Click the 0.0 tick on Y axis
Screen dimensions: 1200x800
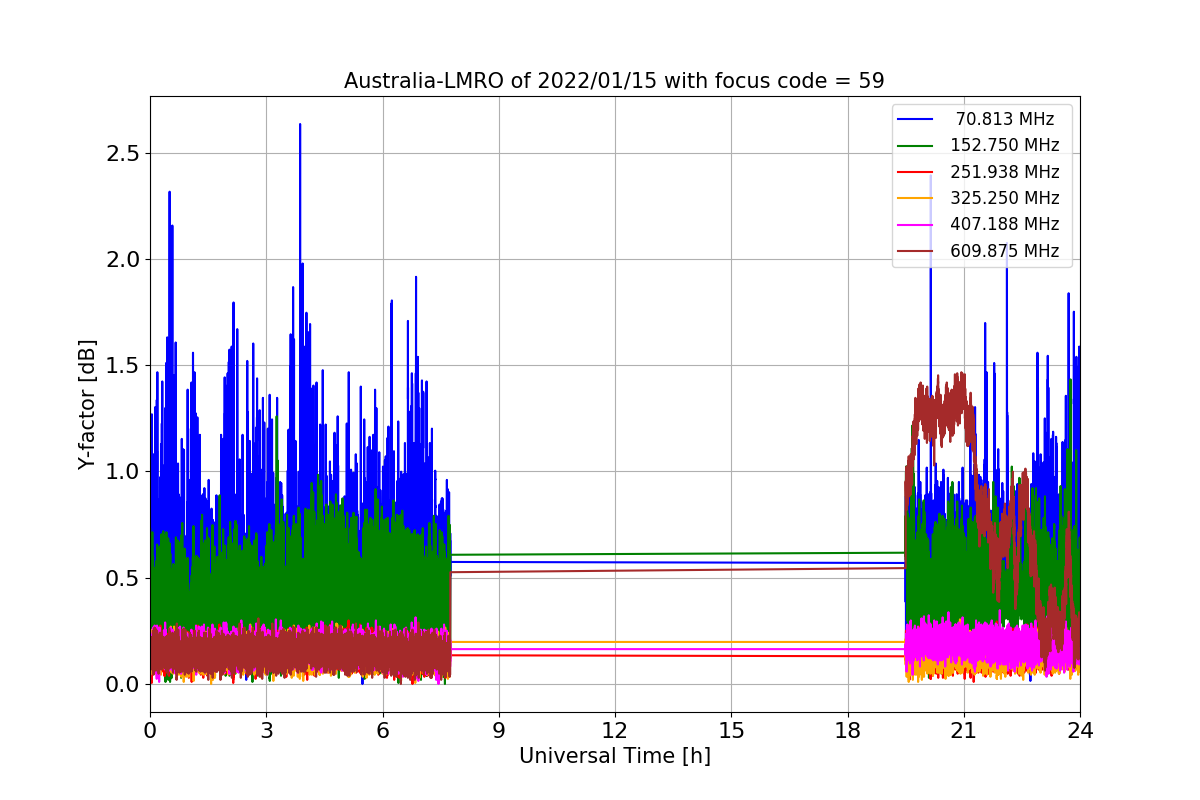125,684
